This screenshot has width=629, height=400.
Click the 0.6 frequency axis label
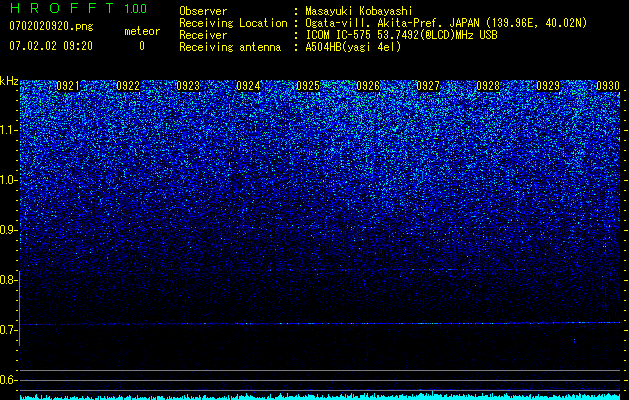coord(7,380)
